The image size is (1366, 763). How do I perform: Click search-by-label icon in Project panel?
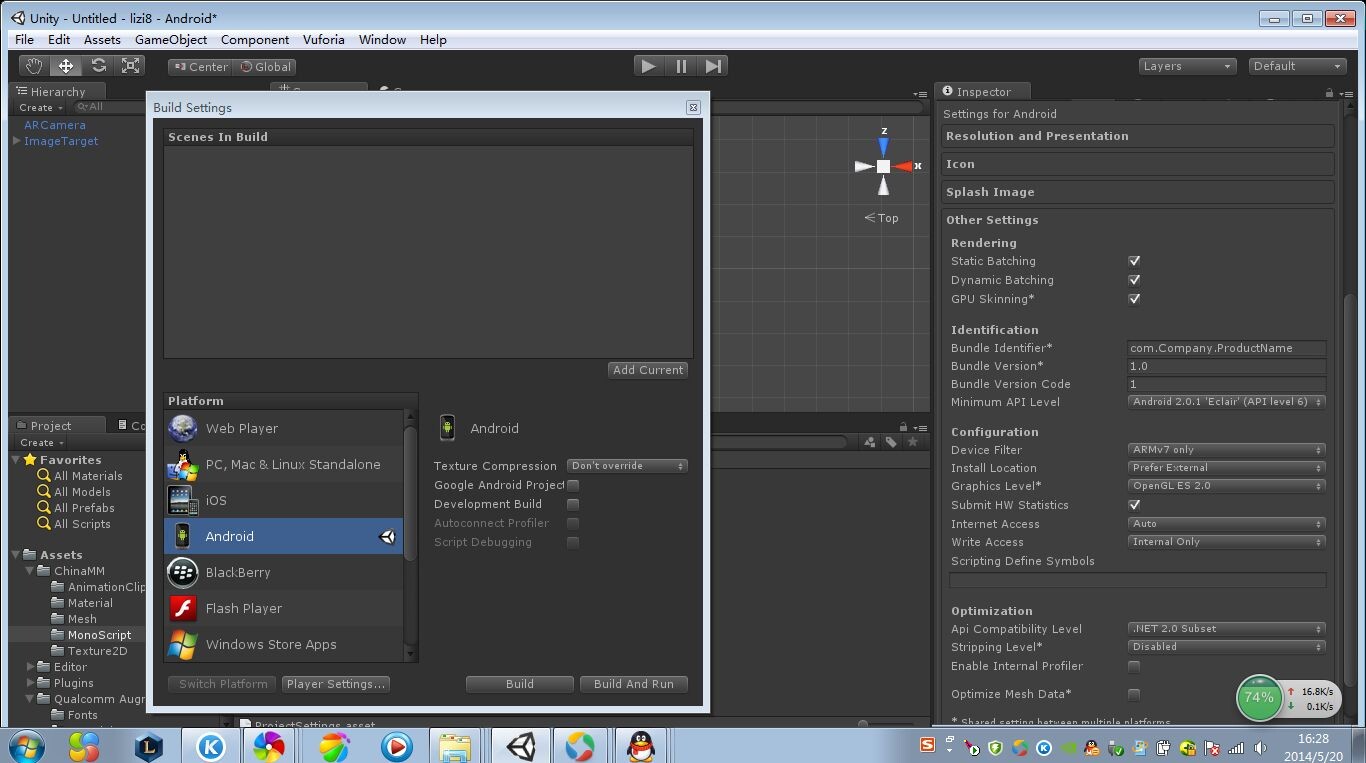(x=890, y=442)
